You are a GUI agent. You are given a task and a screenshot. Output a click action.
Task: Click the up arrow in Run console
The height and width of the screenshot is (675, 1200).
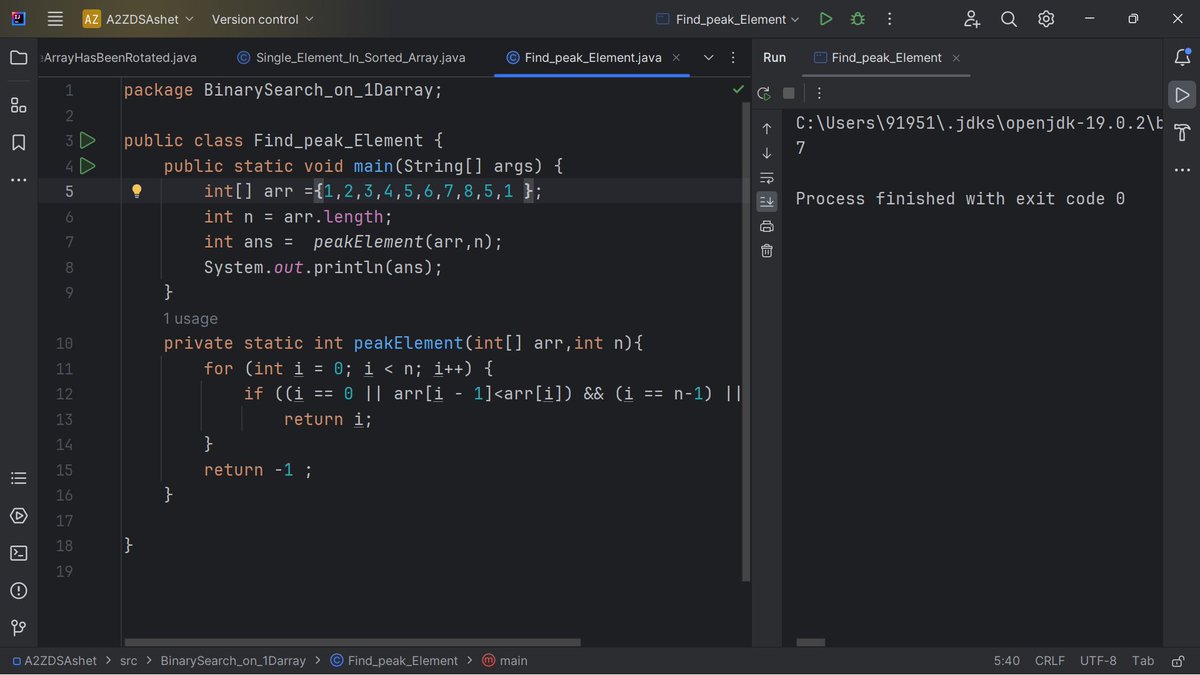point(767,129)
